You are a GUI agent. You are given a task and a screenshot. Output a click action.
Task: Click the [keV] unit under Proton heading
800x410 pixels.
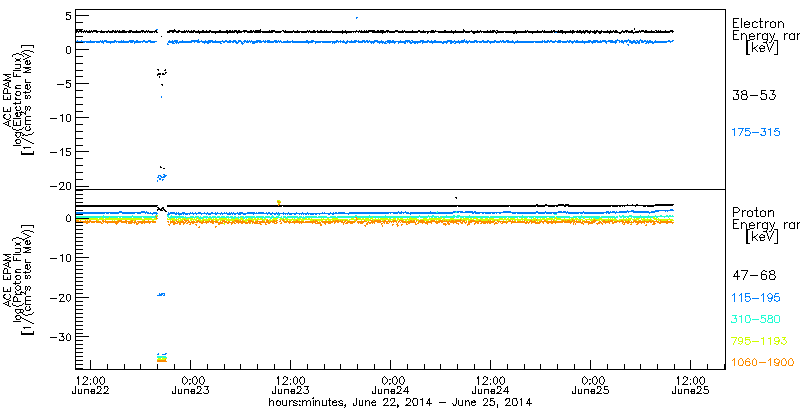[x=762, y=237]
